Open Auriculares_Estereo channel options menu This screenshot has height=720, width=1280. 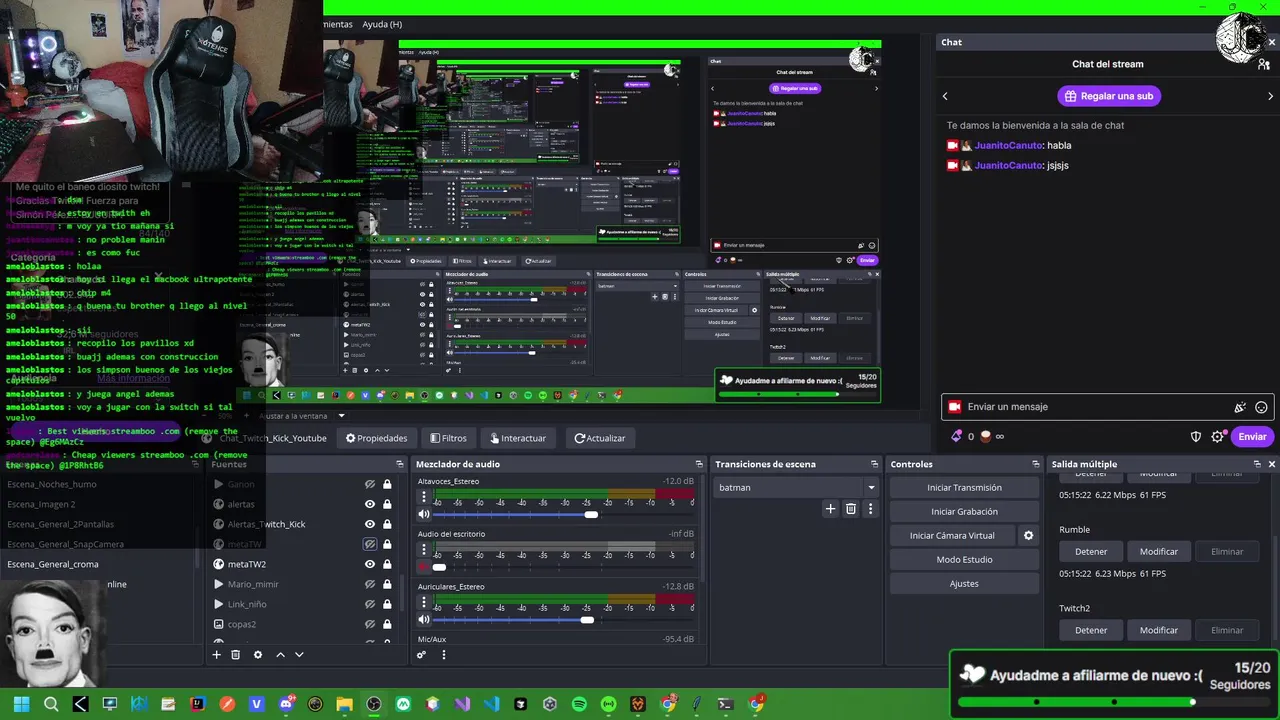[x=424, y=603]
